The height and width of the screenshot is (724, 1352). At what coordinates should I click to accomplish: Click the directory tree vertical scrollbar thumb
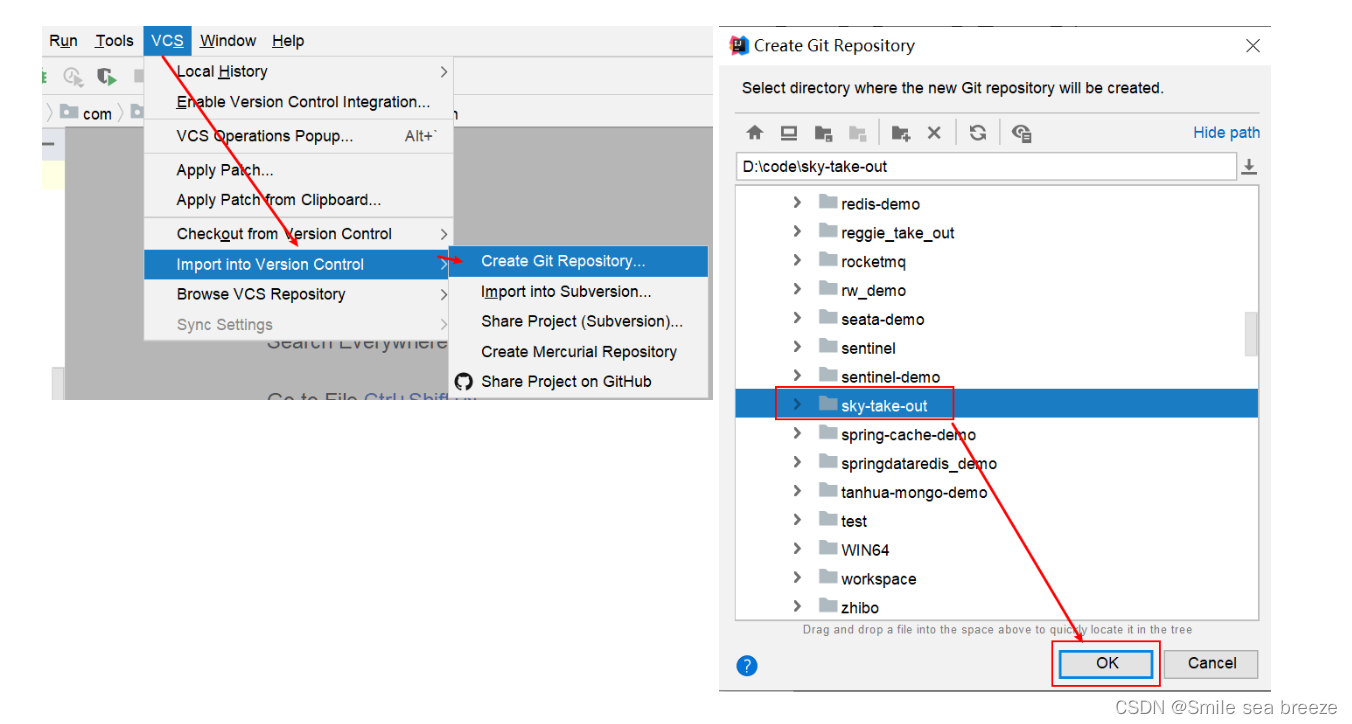pos(1251,333)
